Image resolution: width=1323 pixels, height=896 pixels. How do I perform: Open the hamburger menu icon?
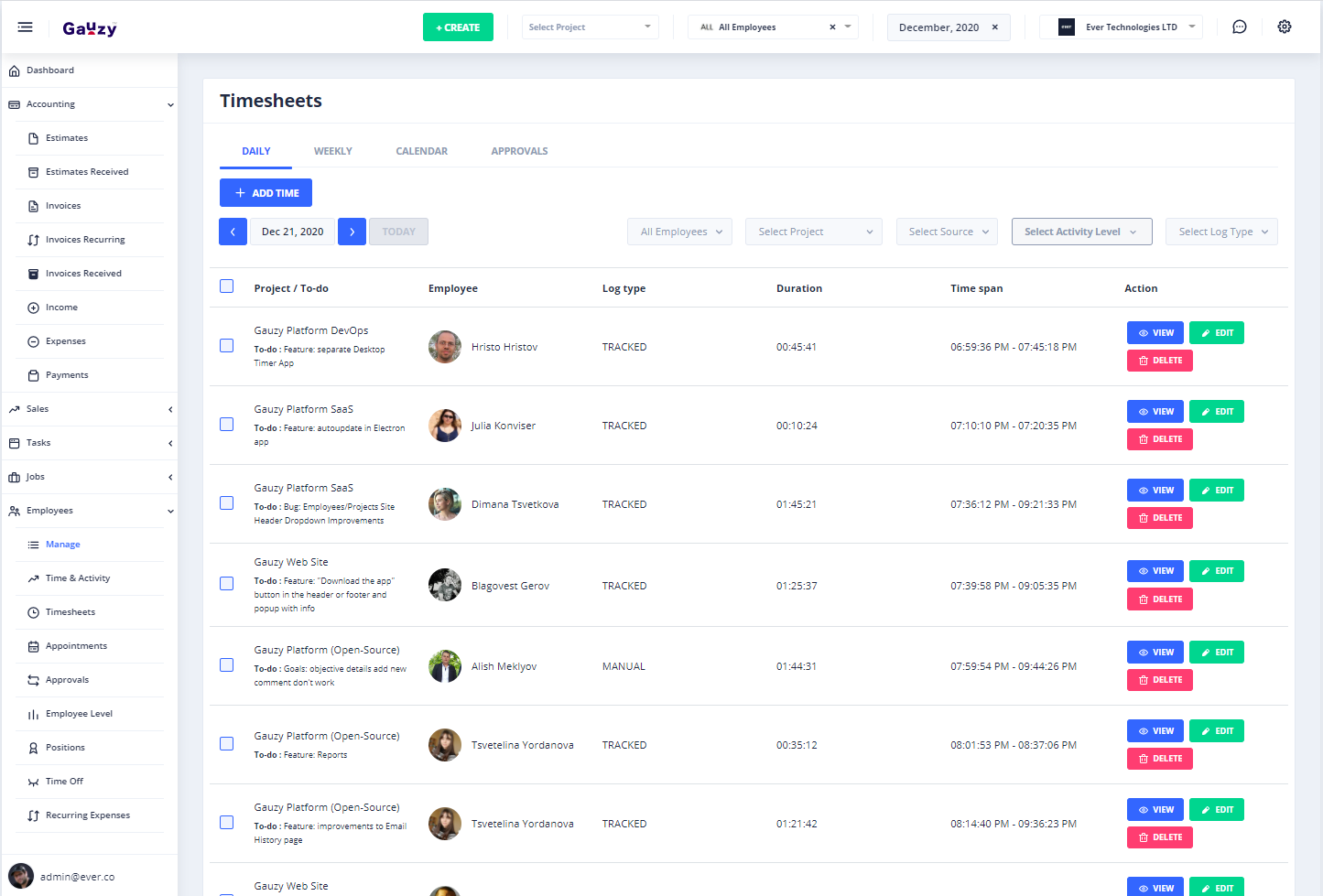[x=25, y=27]
